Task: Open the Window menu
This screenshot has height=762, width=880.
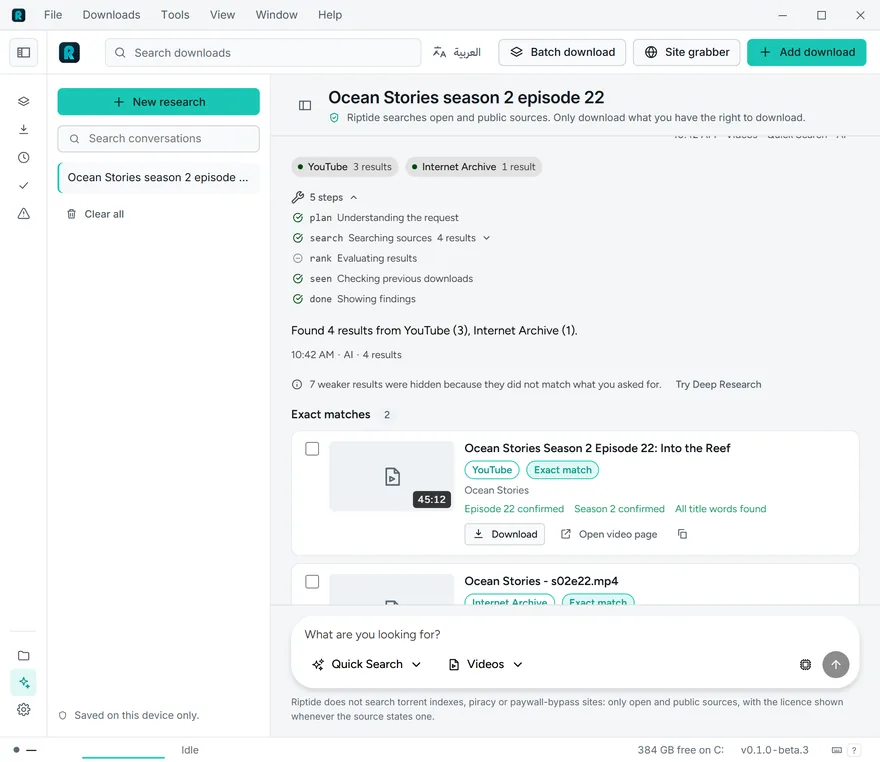Action: click(276, 15)
